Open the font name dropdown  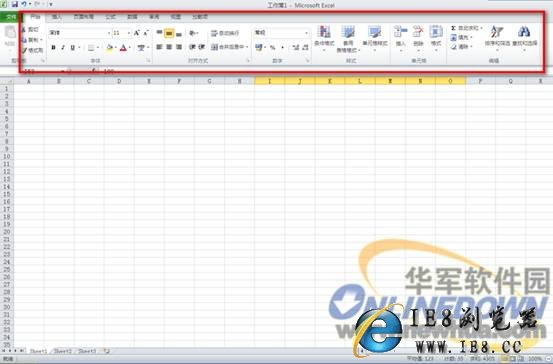pyautogui.click(x=109, y=33)
